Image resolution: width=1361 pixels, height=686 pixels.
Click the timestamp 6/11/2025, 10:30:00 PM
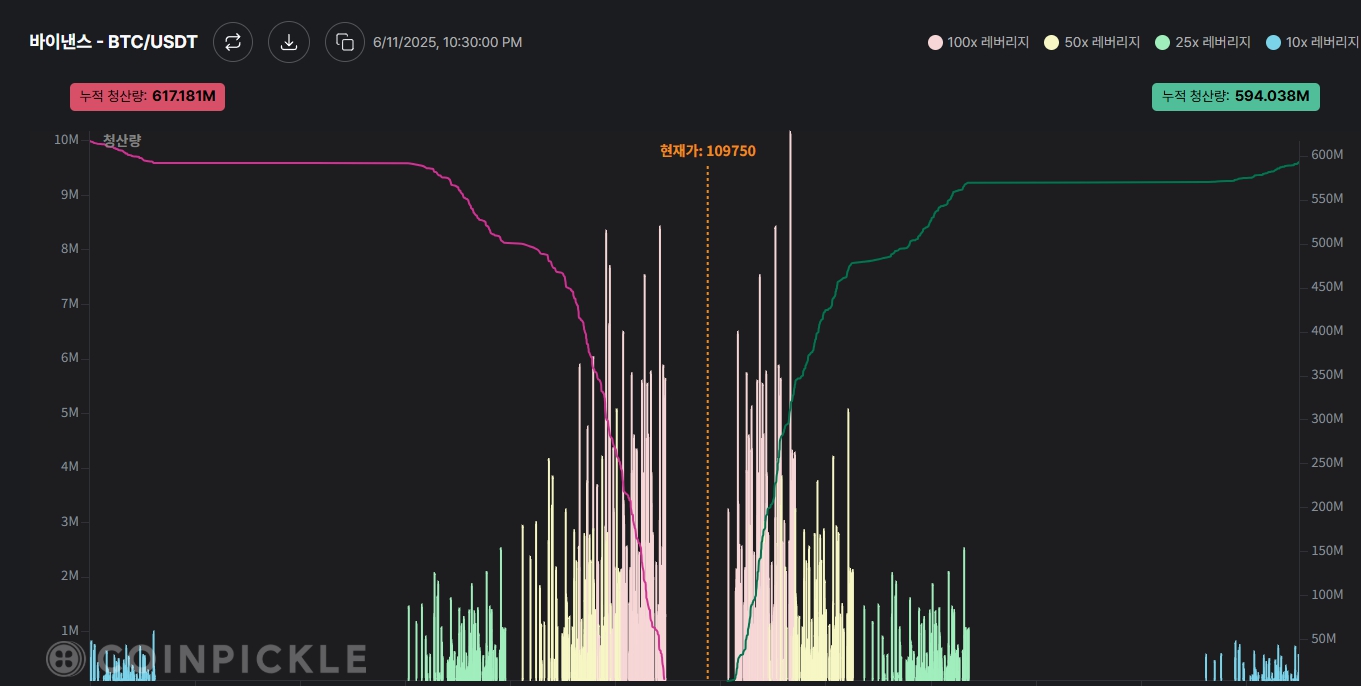click(x=447, y=42)
